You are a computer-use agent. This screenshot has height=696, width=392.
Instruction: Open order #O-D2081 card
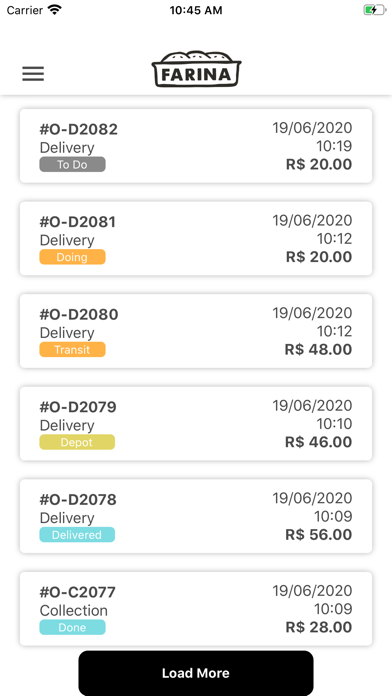pyautogui.click(x=196, y=238)
